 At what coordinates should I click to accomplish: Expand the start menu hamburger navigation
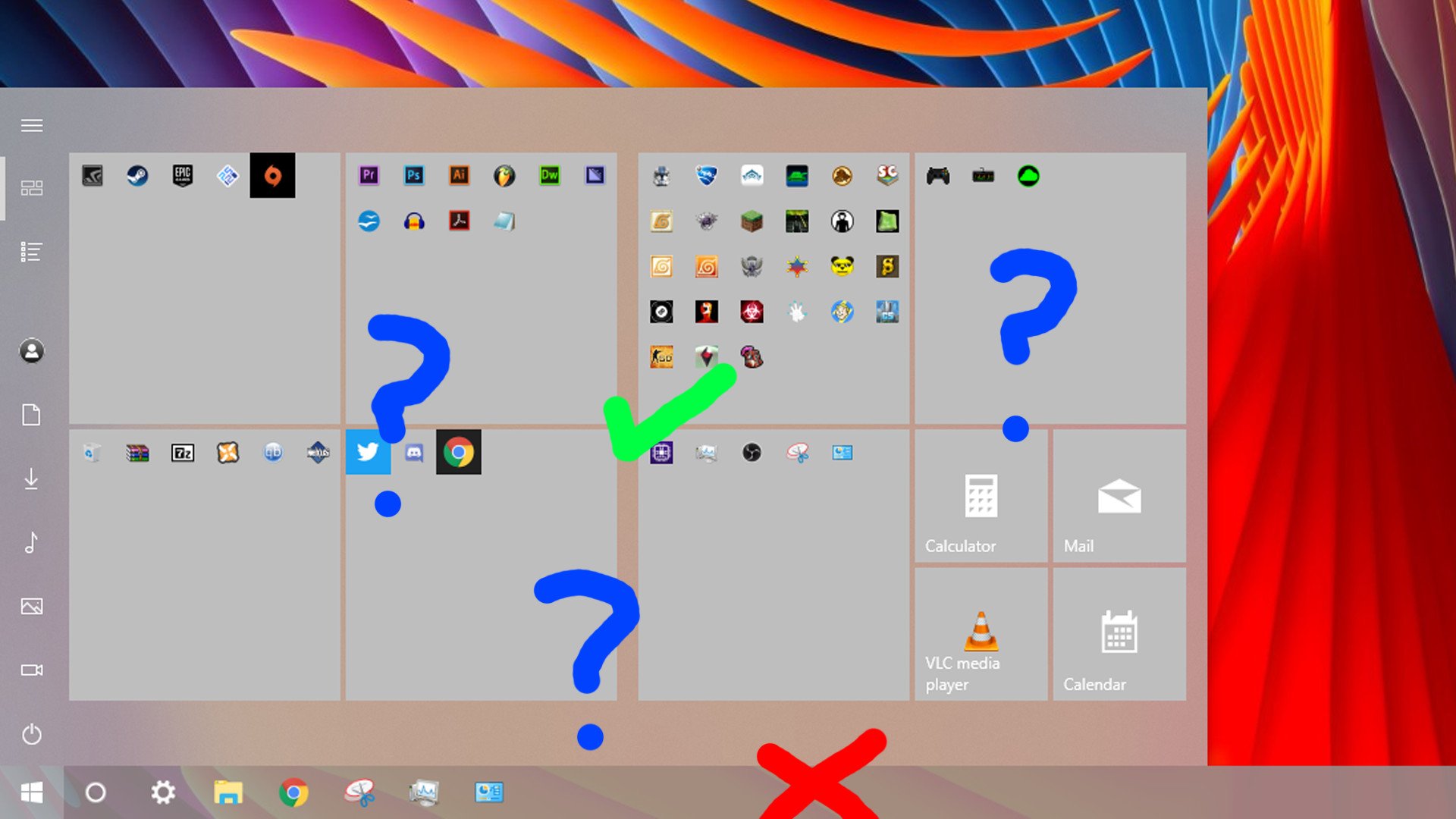click(x=32, y=125)
